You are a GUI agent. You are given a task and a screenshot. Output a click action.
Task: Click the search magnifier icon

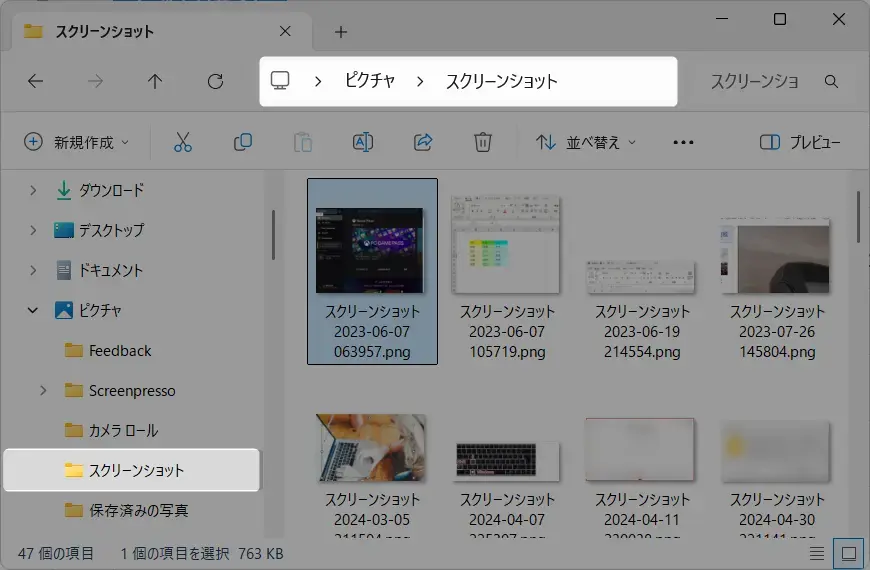831,82
